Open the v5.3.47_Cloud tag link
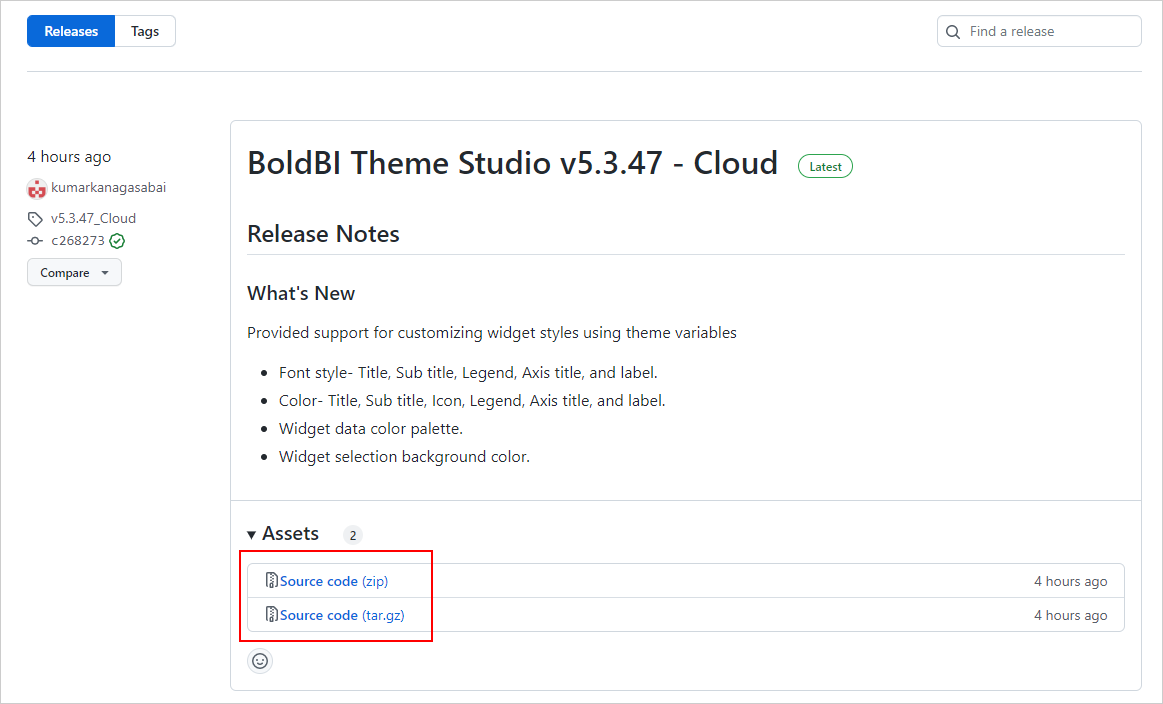 [93, 218]
